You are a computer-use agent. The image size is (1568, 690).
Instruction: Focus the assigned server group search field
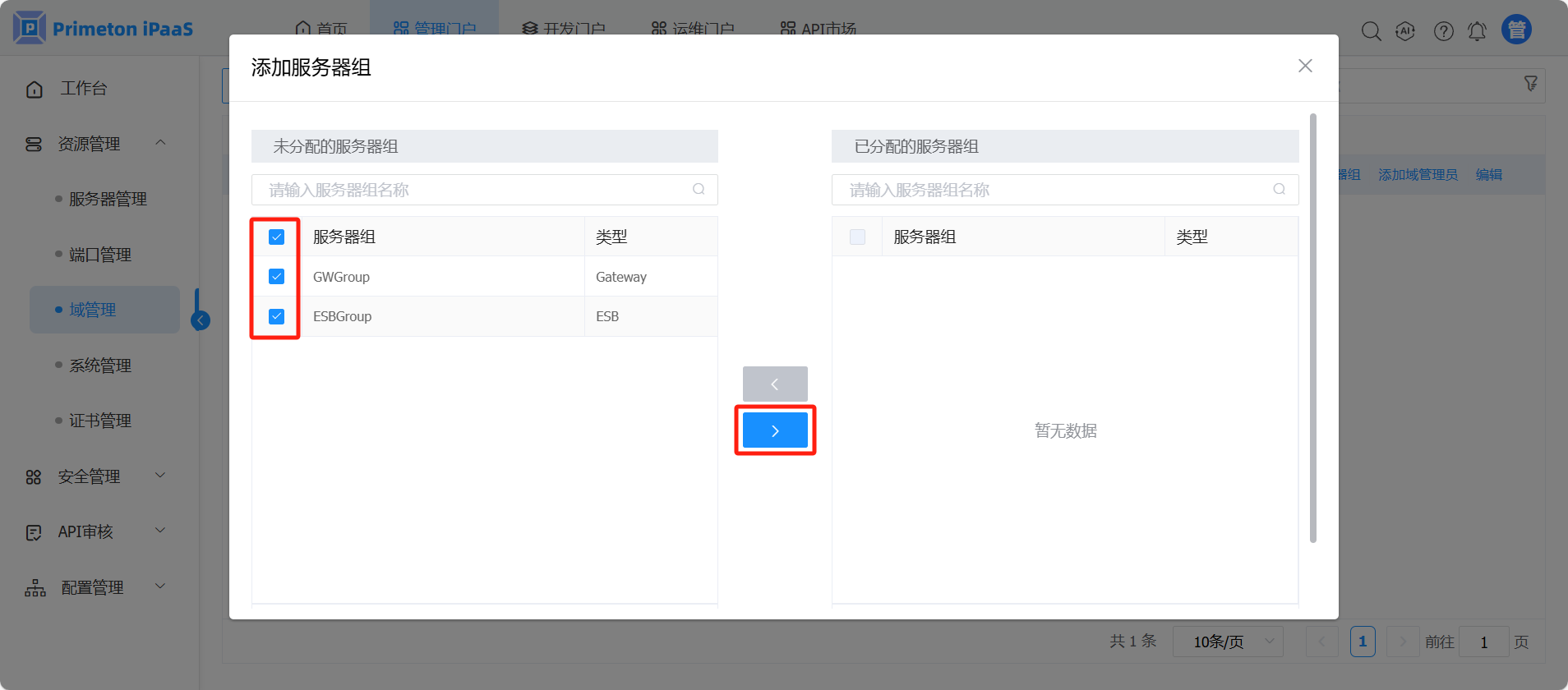point(1065,190)
